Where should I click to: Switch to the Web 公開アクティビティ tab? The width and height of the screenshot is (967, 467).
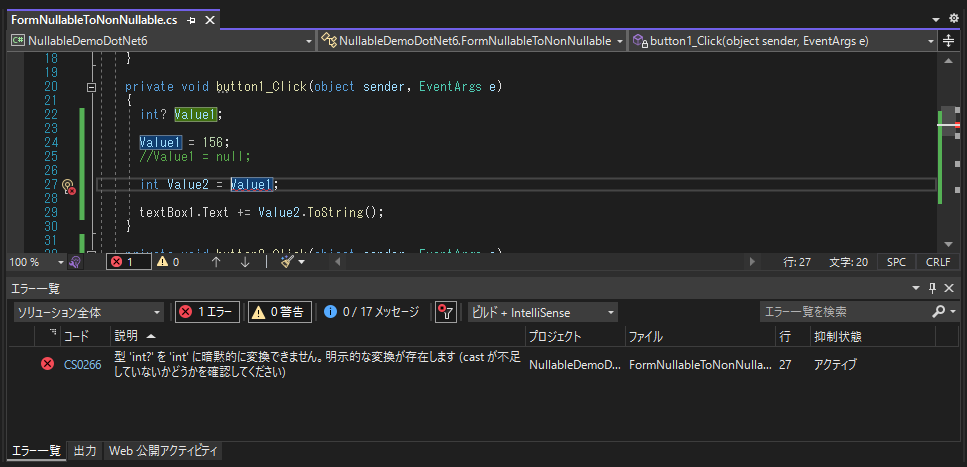point(163,450)
